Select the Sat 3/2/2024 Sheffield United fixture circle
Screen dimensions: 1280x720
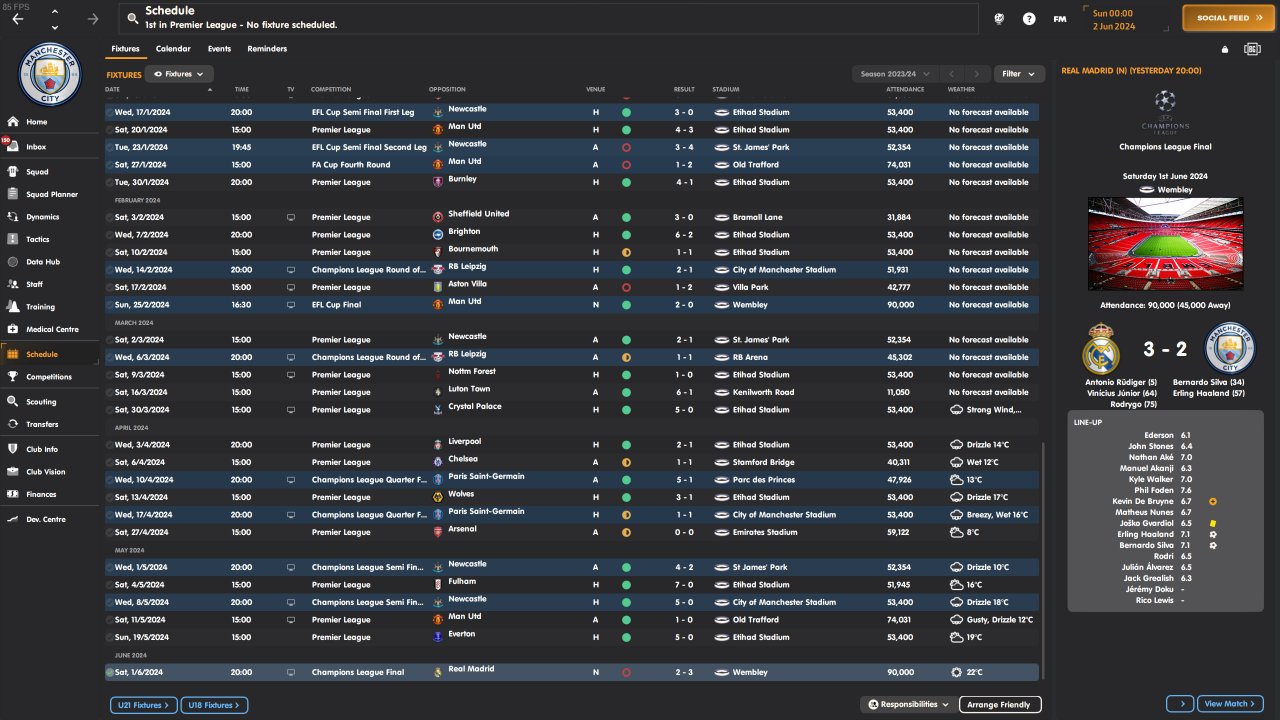[110, 217]
